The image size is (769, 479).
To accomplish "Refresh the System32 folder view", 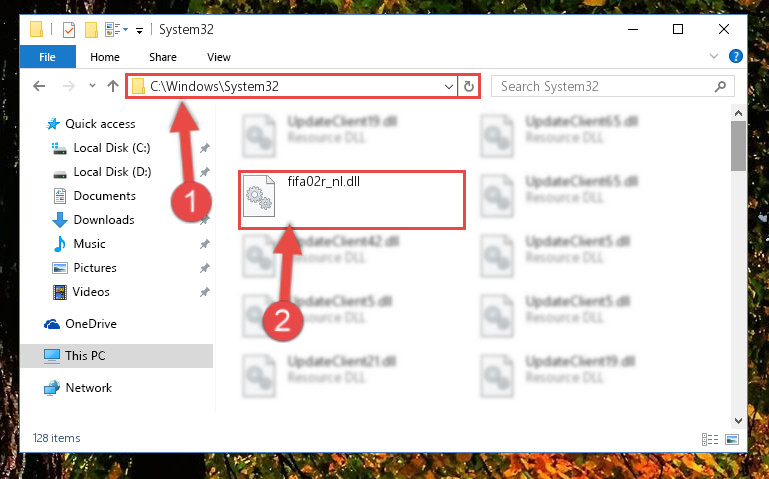I will tap(469, 87).
